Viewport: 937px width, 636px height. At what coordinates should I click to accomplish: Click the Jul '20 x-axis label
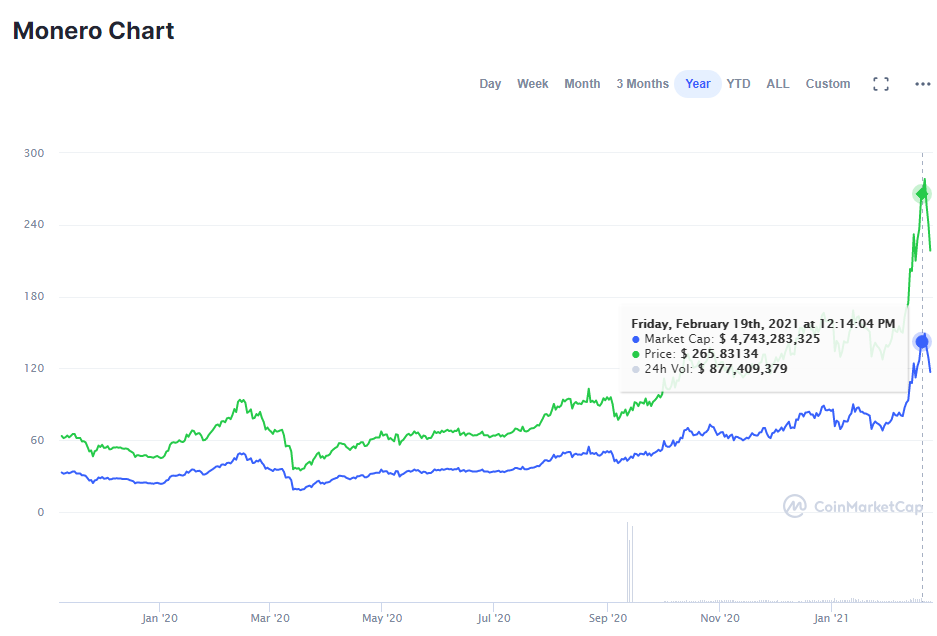click(494, 618)
